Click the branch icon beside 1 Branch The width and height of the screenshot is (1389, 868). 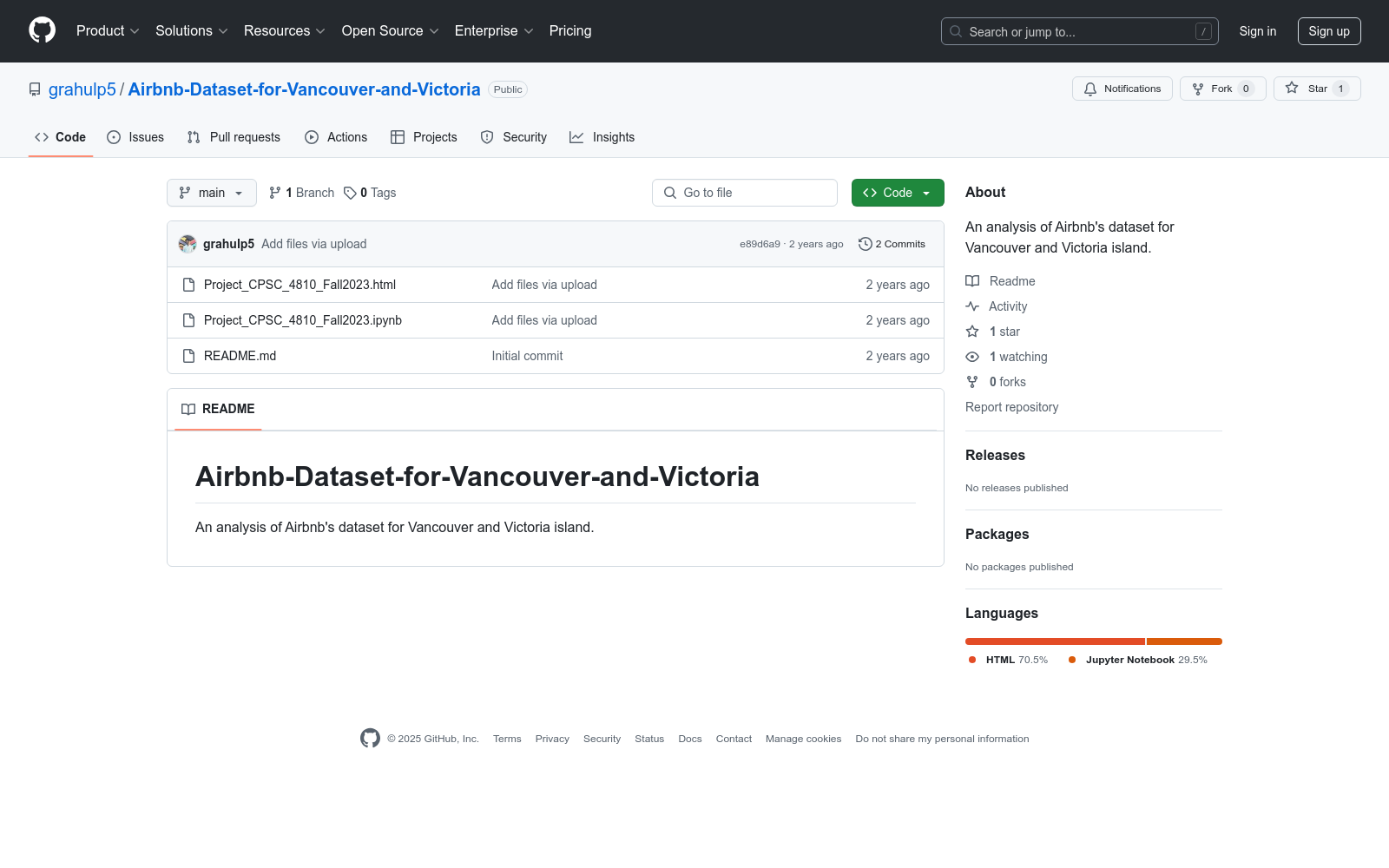(275, 193)
